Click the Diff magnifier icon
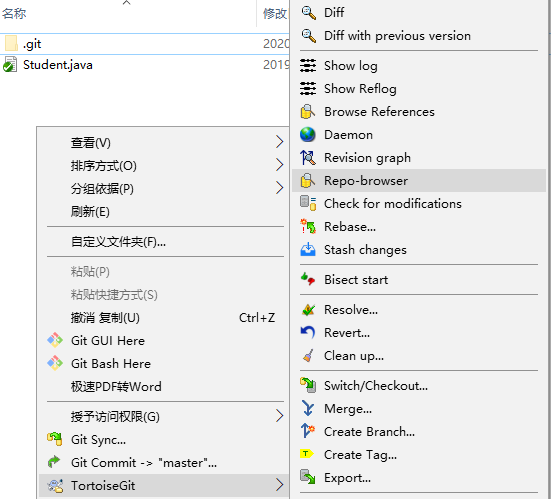The width and height of the screenshot is (551, 499). pyautogui.click(x=308, y=13)
